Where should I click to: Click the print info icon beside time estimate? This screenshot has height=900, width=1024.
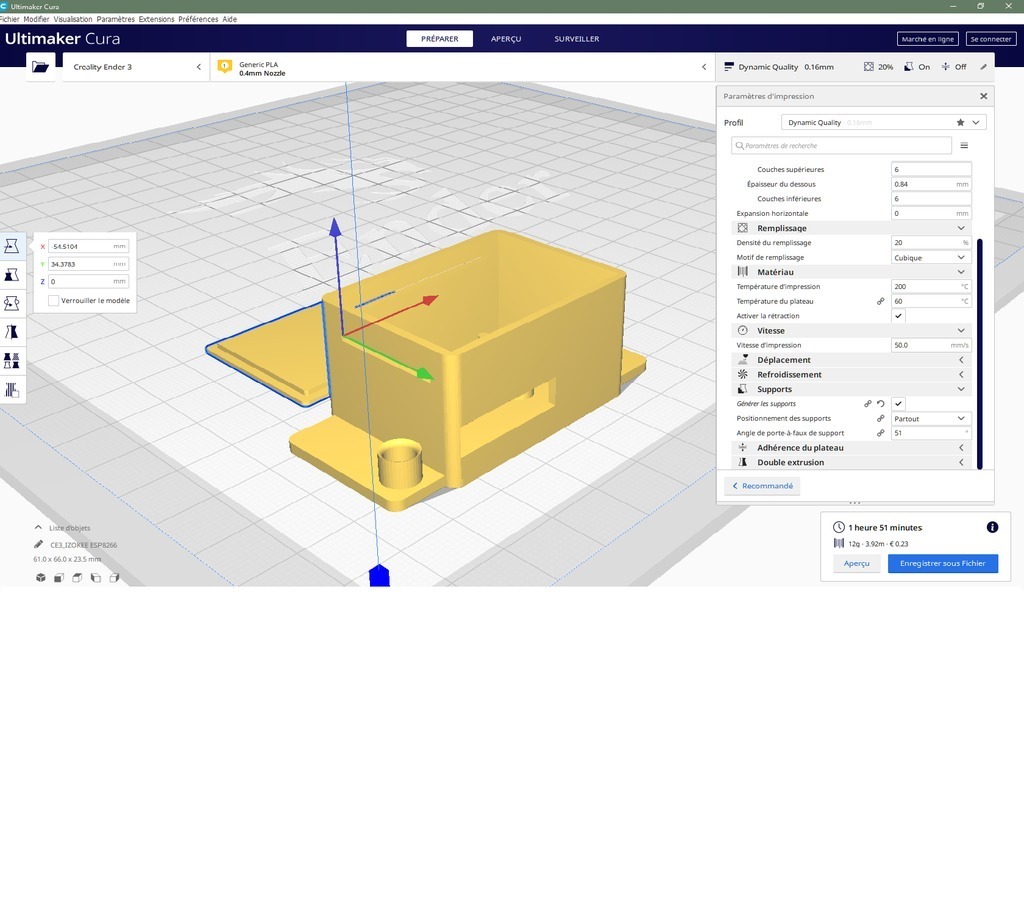pos(992,527)
